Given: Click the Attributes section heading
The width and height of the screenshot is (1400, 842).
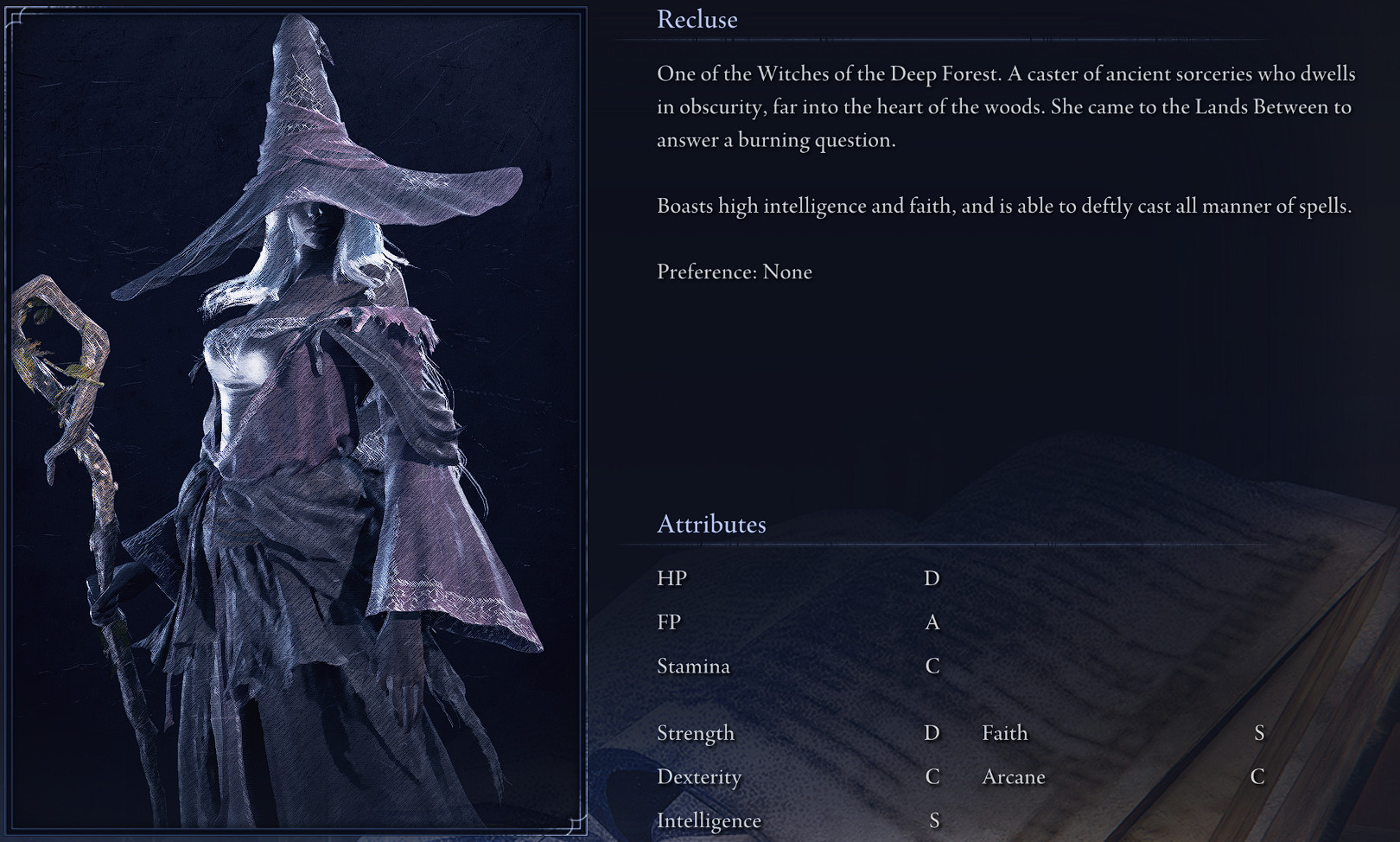Looking at the screenshot, I should tap(711, 524).
